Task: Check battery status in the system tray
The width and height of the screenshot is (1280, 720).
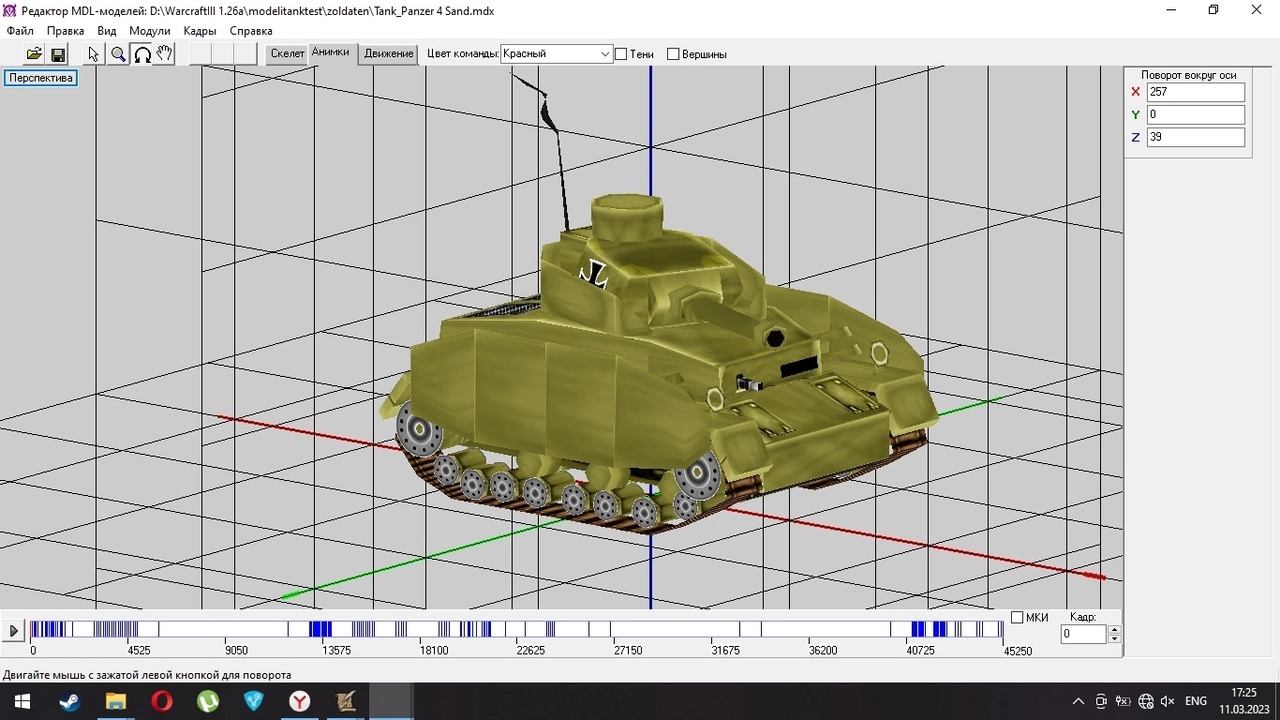Action: pos(1123,701)
